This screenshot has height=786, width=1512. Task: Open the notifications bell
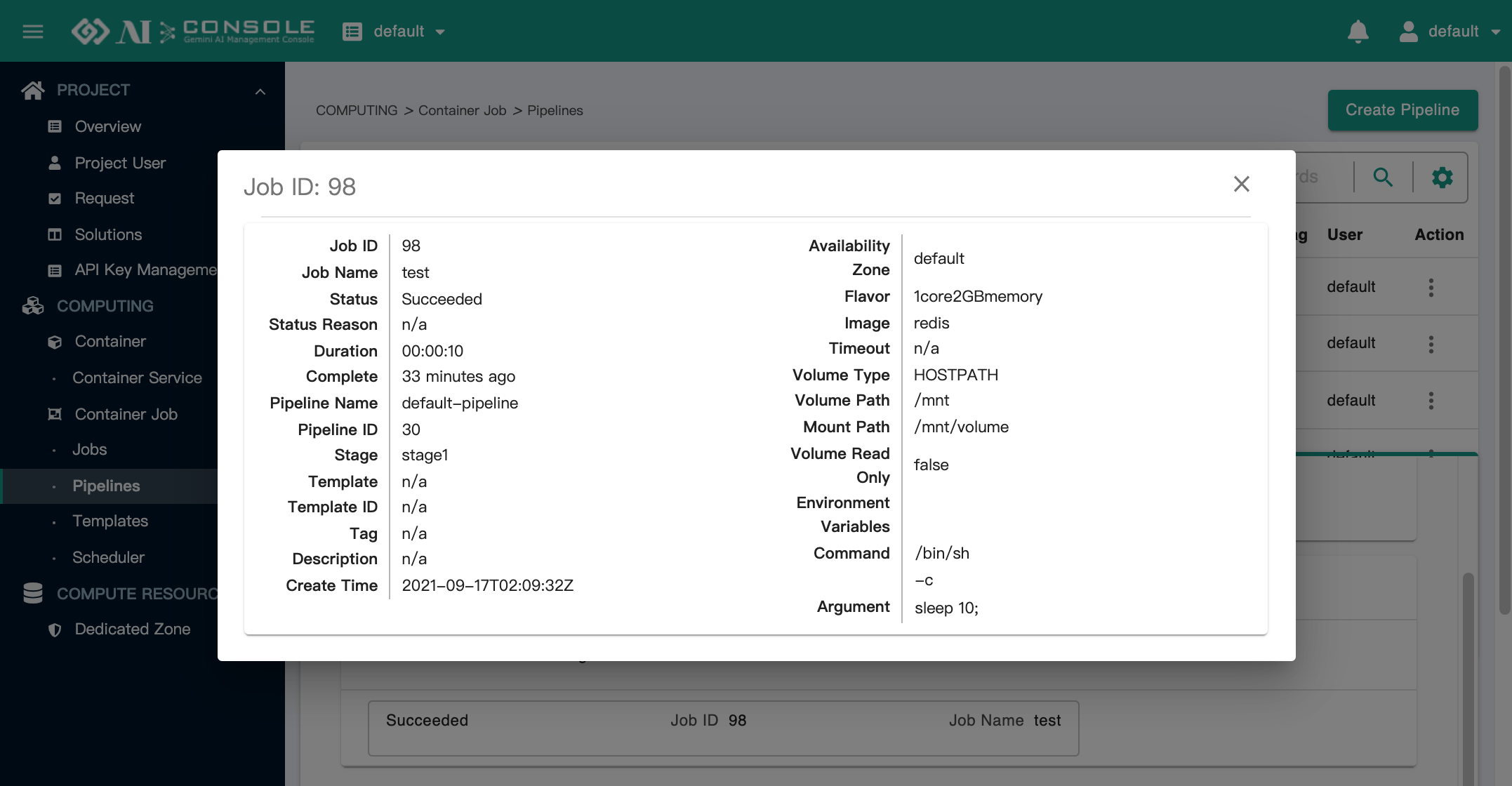tap(1358, 32)
